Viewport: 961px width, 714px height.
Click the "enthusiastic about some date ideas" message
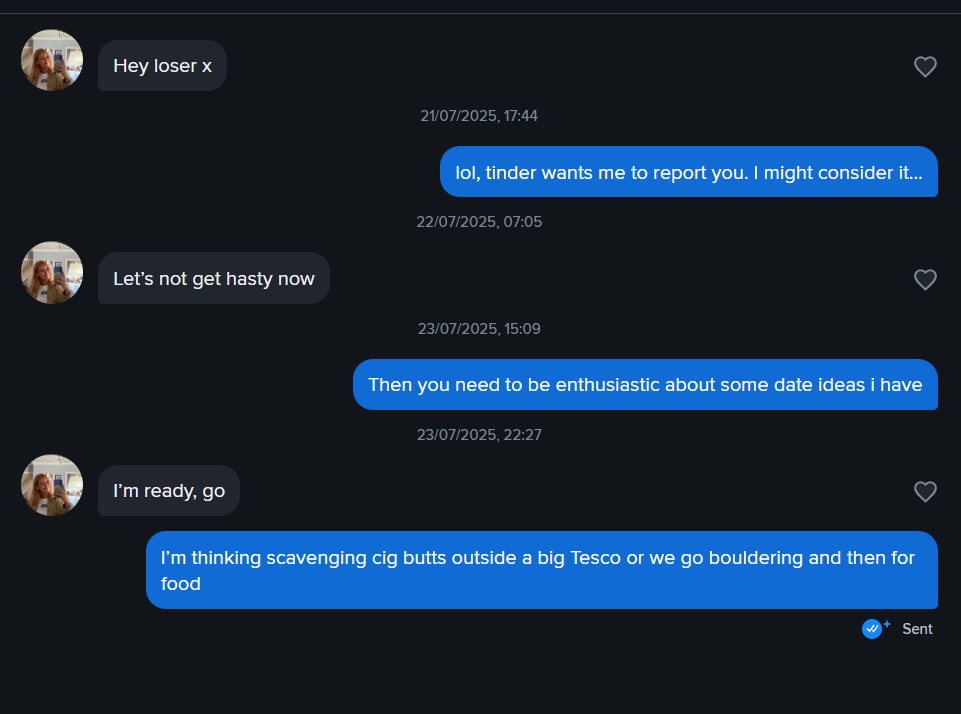tap(645, 385)
